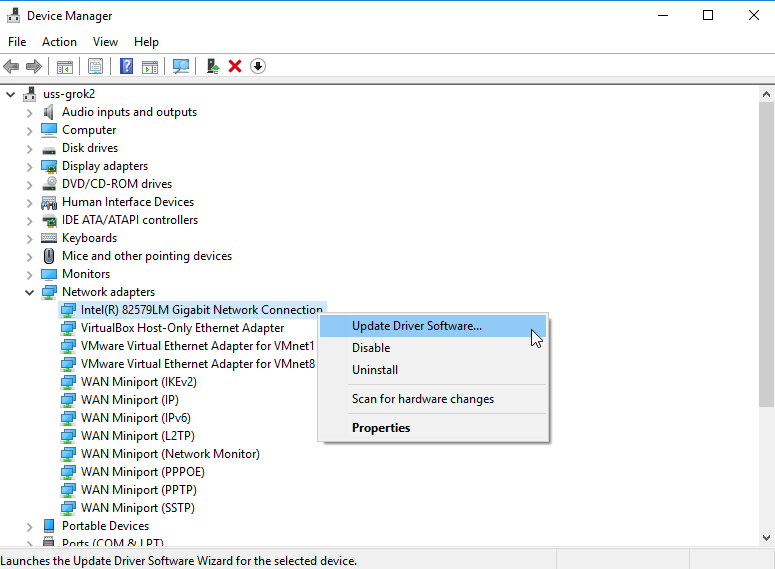775x569 pixels.
Task: Click the Disable down-arrow toolbar icon
Action: coord(258,66)
